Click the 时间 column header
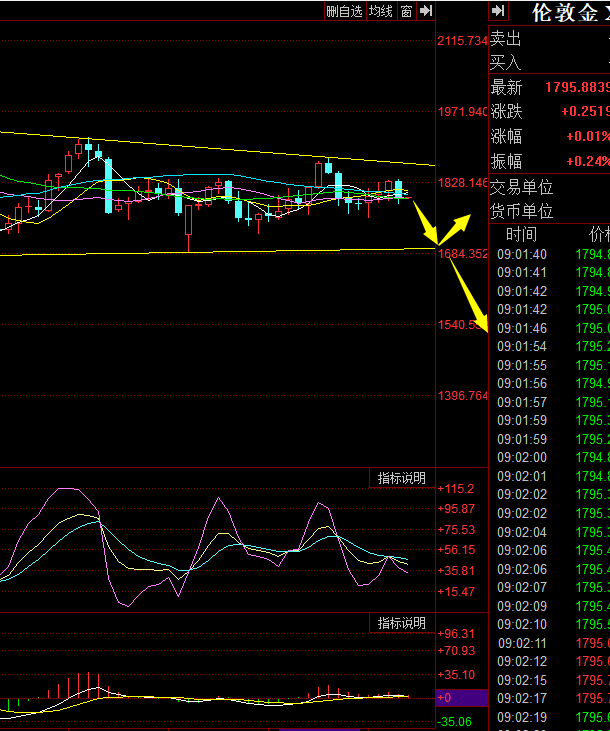610x731 pixels. click(x=521, y=234)
